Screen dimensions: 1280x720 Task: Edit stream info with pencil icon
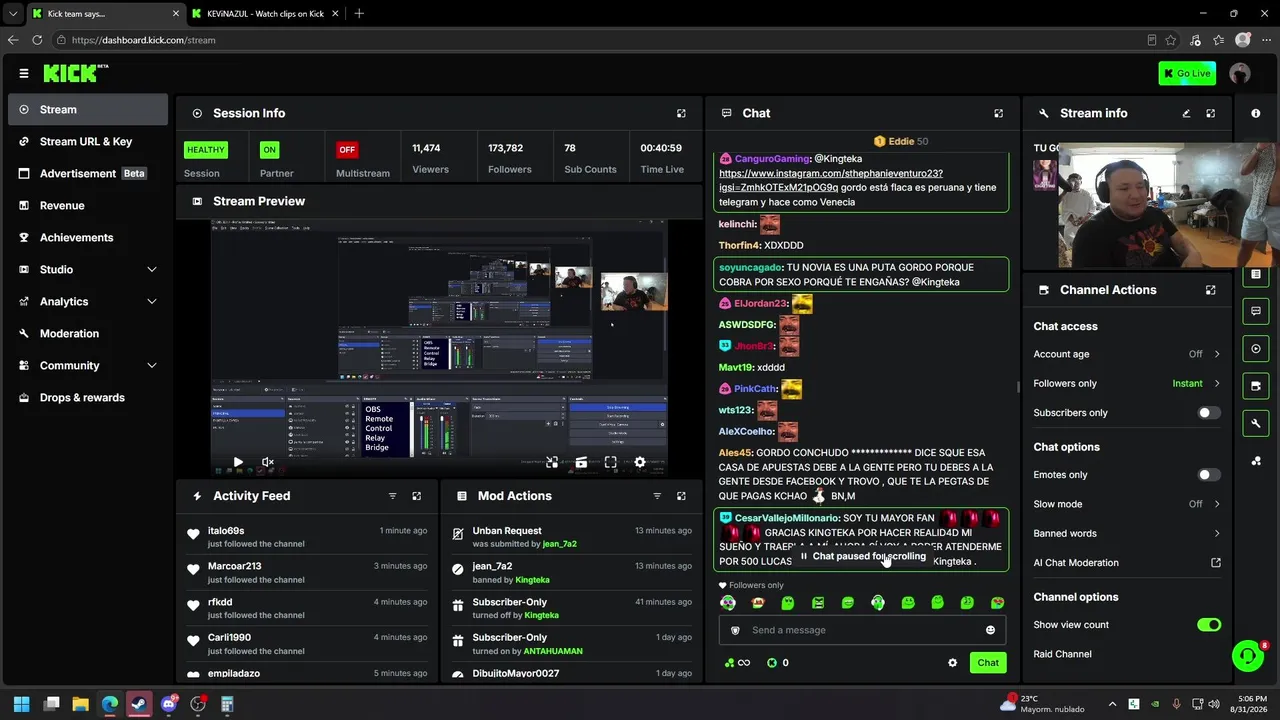(x=1186, y=114)
